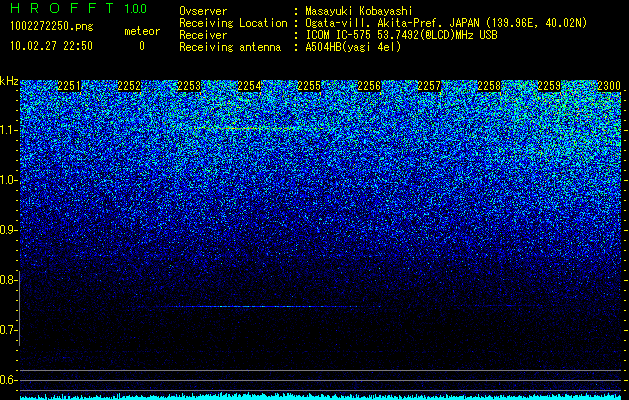Image resolution: width=629 pixels, height=400 pixels.
Task: Click the 2259 time marker
Action: pyautogui.click(x=549, y=86)
